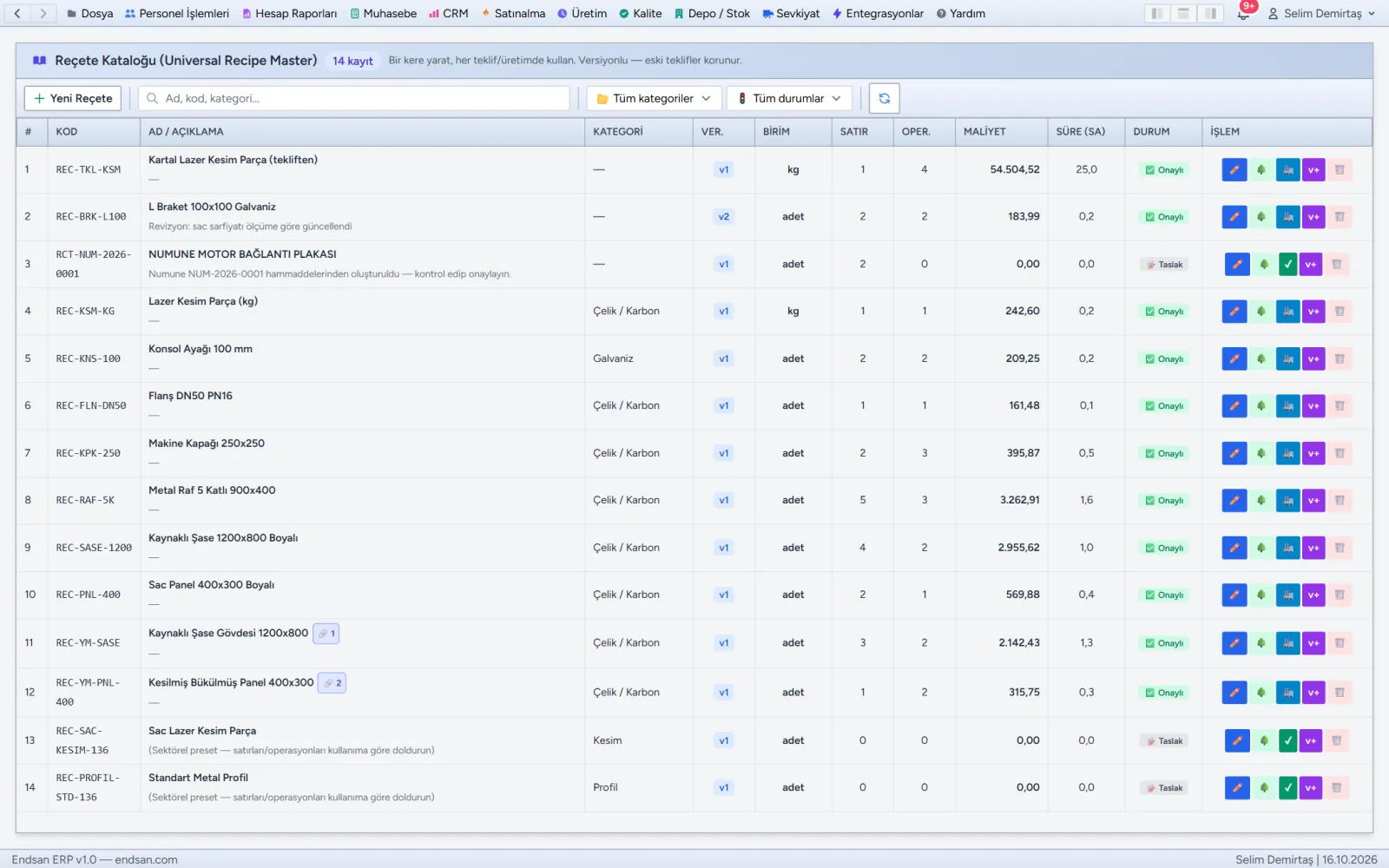The width and height of the screenshot is (1389, 868).
Task: Switch to the left side panel layout icon
Action: [1156, 13]
